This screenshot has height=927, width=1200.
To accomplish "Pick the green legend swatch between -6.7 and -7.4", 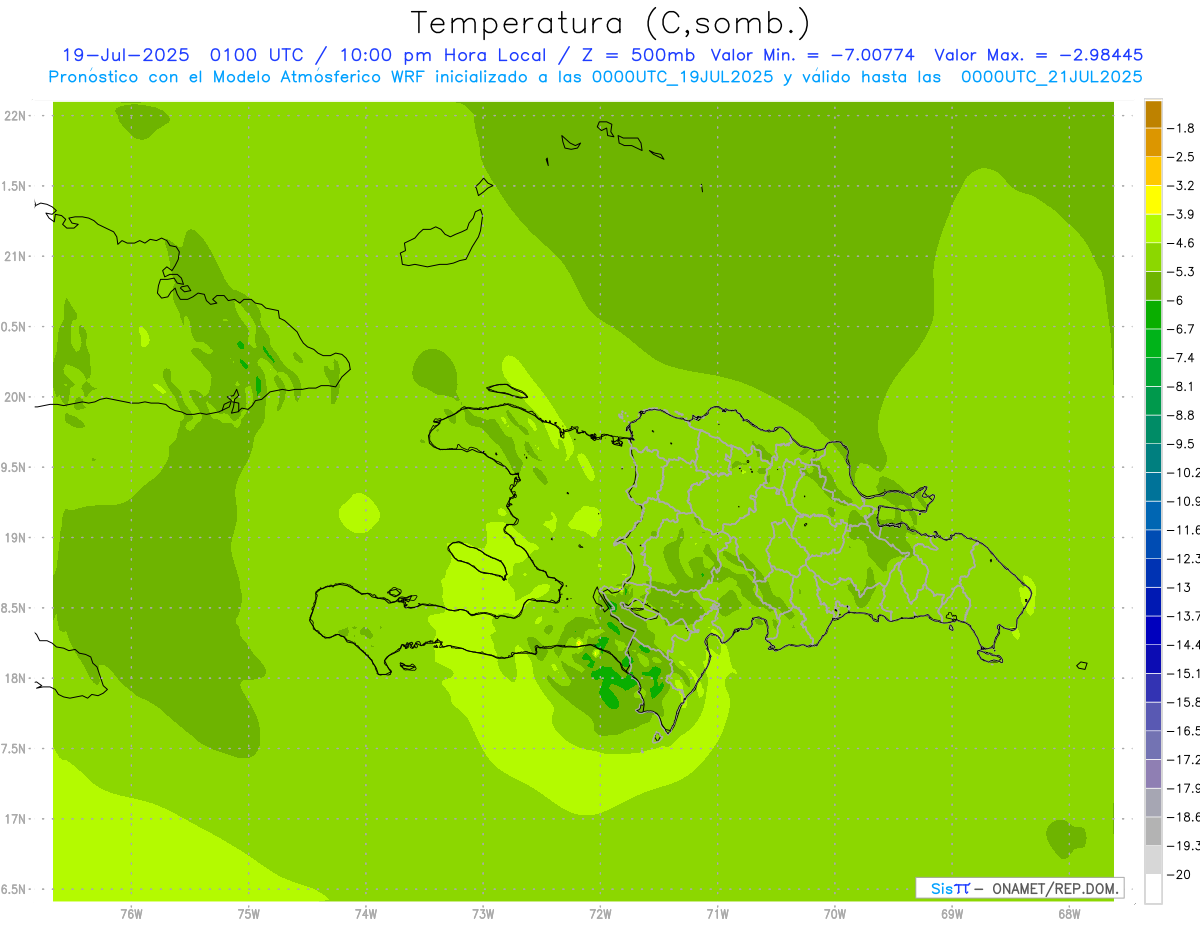I will tap(1153, 343).
